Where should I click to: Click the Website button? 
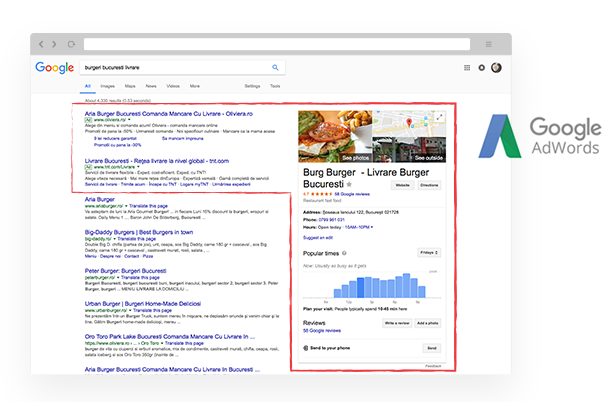(402, 185)
